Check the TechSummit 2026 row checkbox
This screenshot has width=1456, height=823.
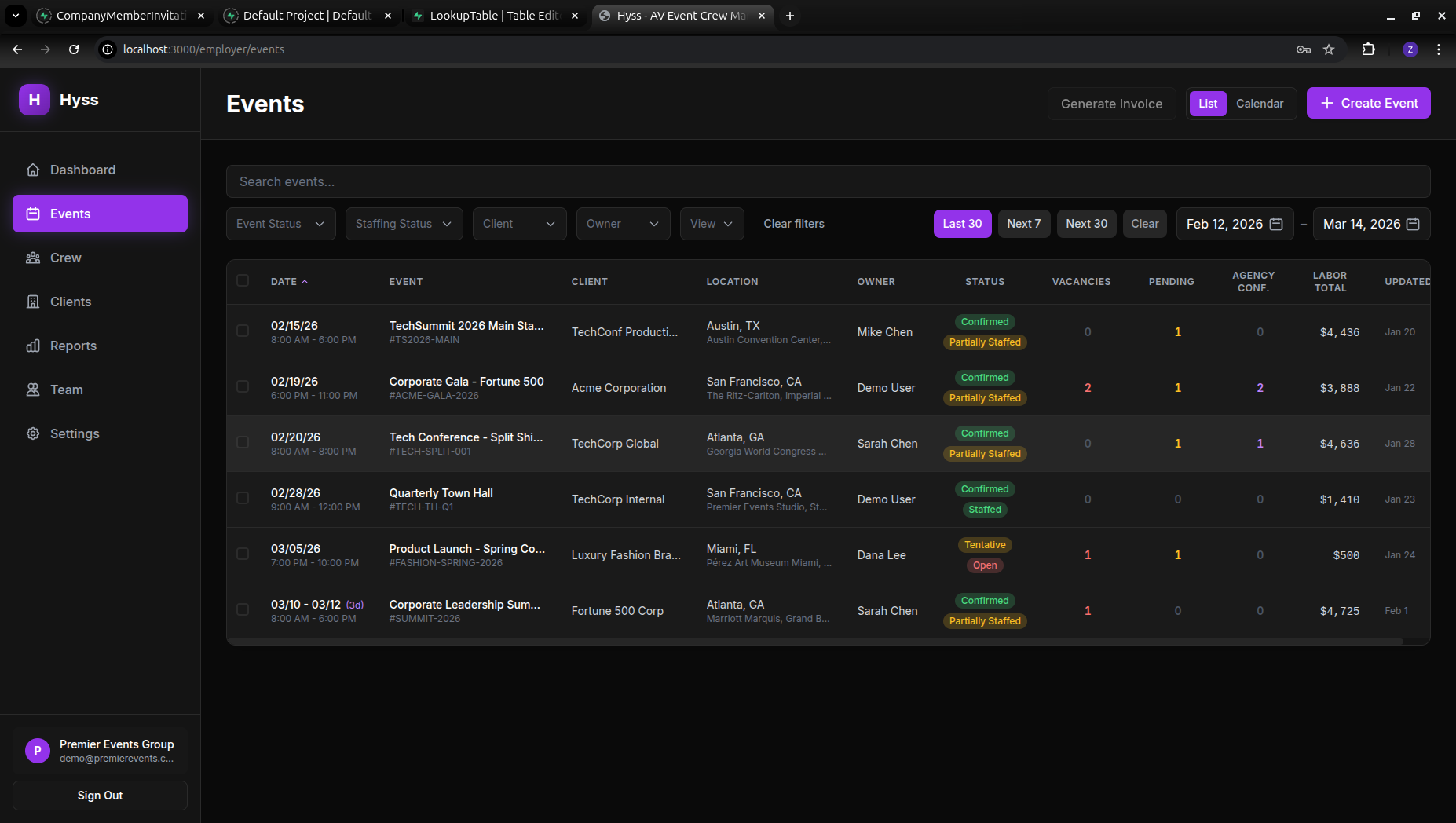click(x=243, y=331)
